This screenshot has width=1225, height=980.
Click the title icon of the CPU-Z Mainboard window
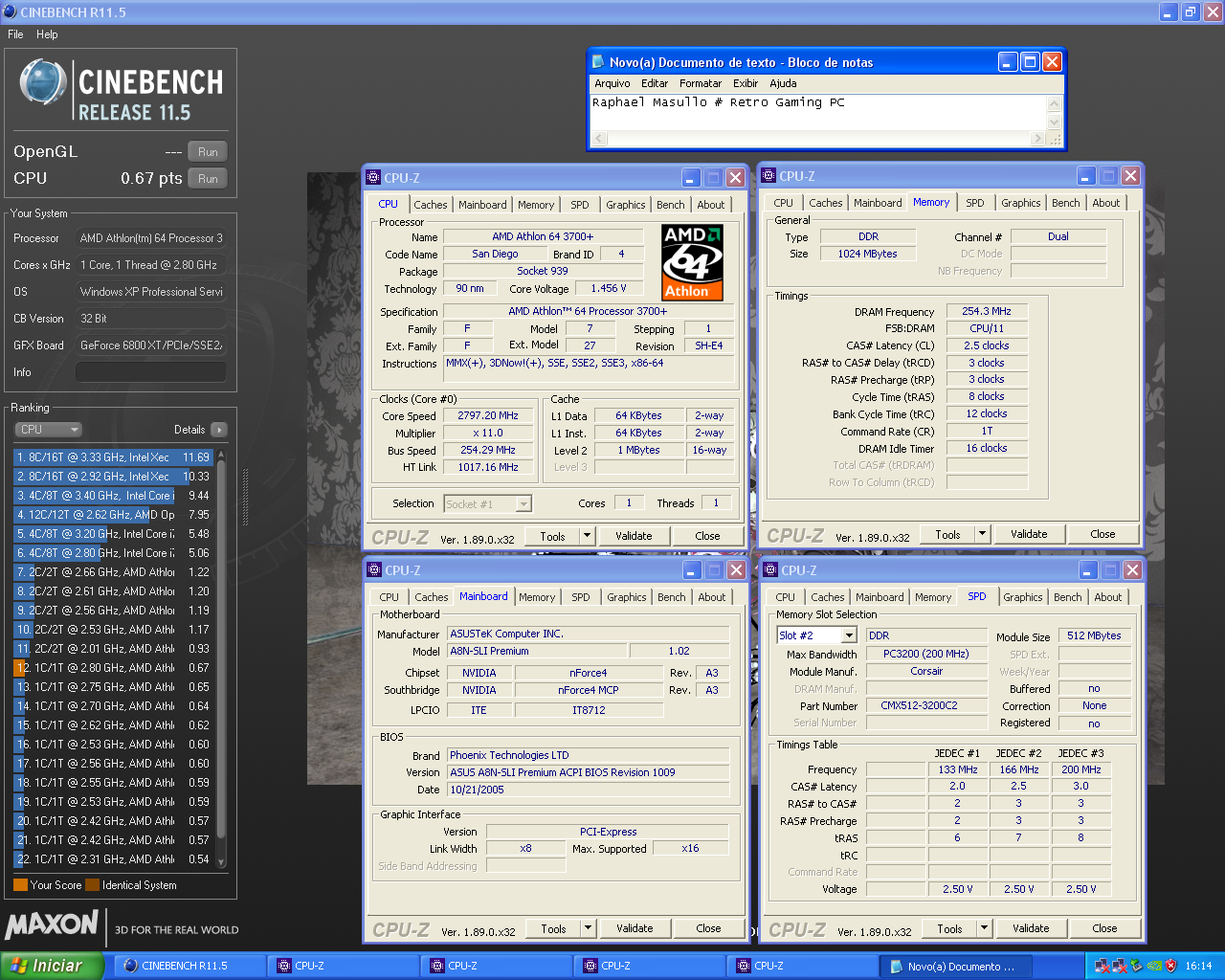point(374,570)
